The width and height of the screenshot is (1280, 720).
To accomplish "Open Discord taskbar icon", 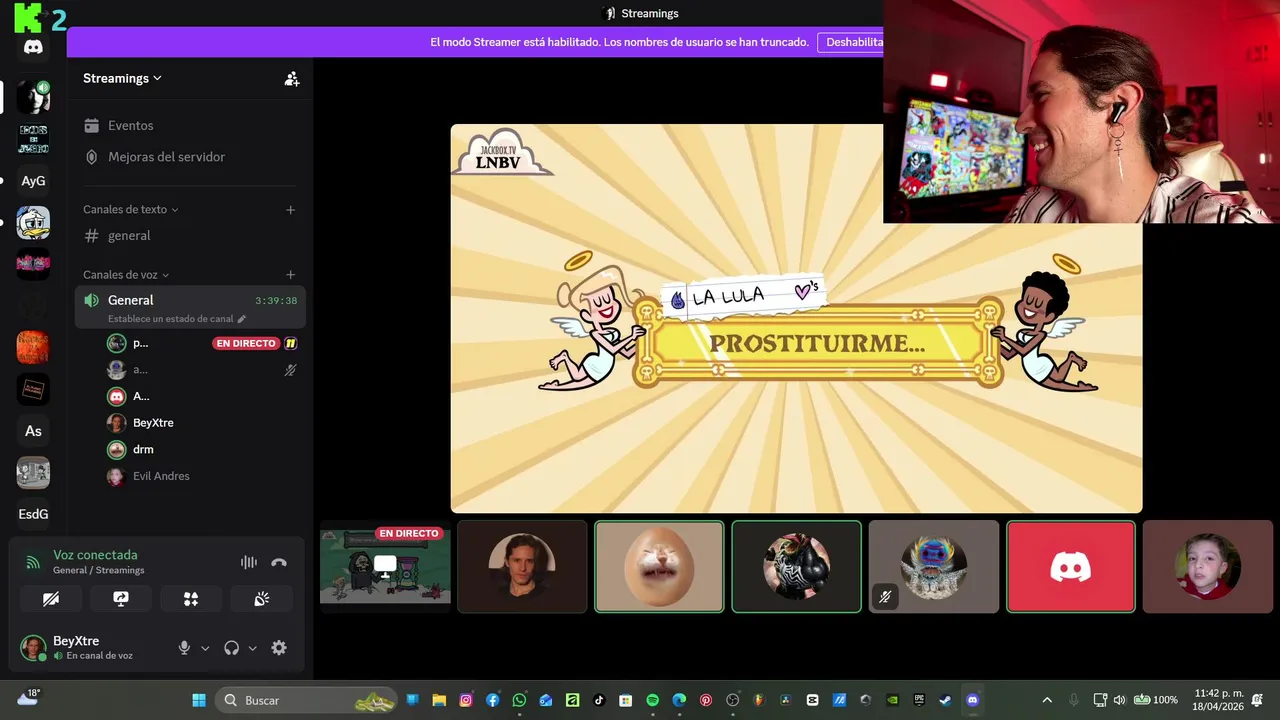I will pyautogui.click(x=972, y=700).
